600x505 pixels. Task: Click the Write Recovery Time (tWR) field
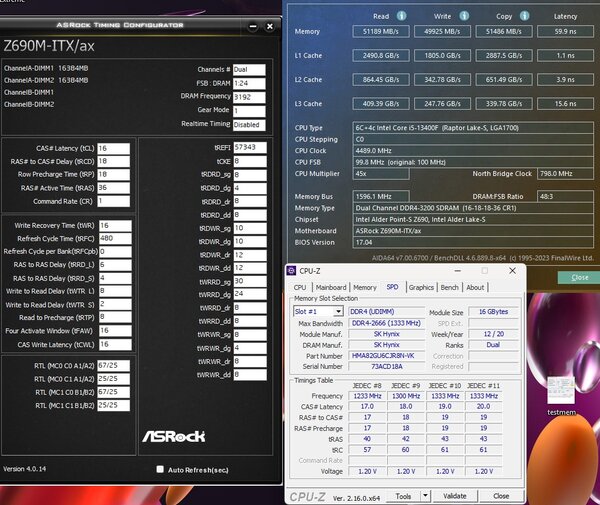tap(115, 226)
